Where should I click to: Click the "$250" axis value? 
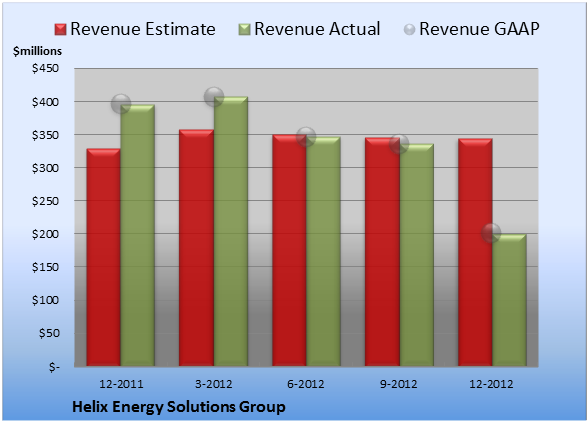(45, 201)
